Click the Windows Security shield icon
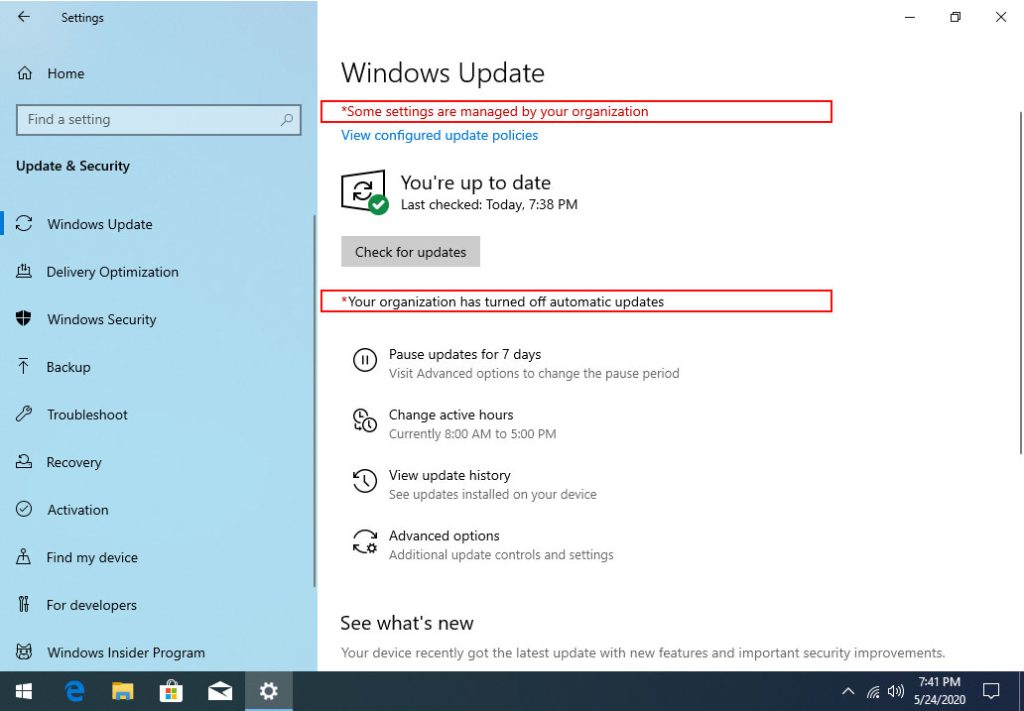 point(24,319)
